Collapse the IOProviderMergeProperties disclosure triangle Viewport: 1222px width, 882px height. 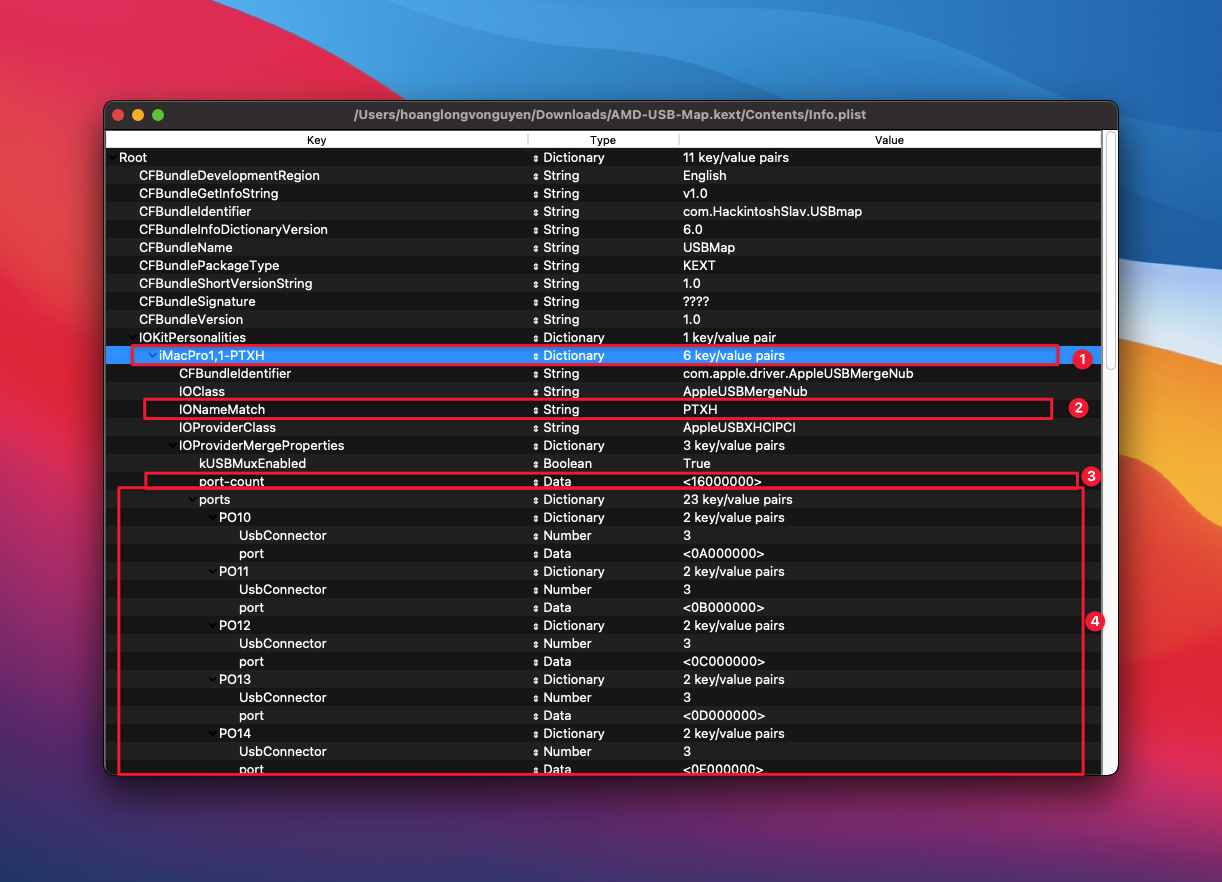(x=171, y=446)
